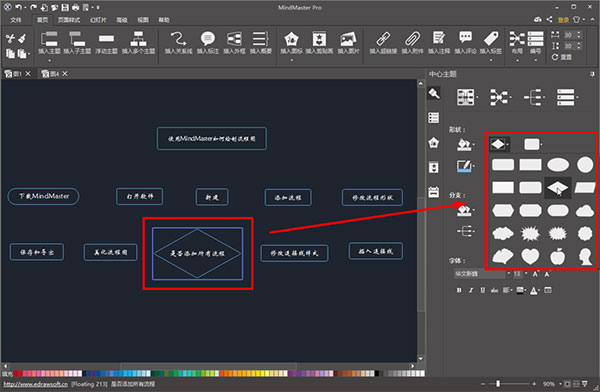Viewport: 600px width, 392px height.
Task: Open the File (文件) menu
Action: coord(16,20)
